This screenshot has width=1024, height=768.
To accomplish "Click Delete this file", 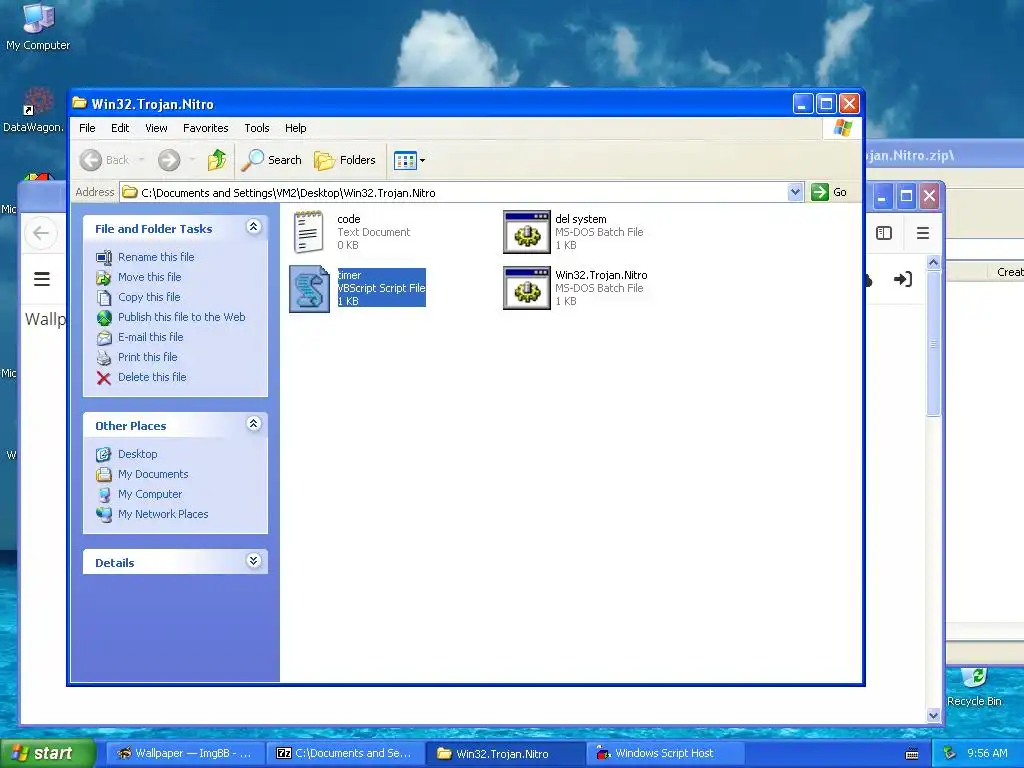I will [x=152, y=377].
